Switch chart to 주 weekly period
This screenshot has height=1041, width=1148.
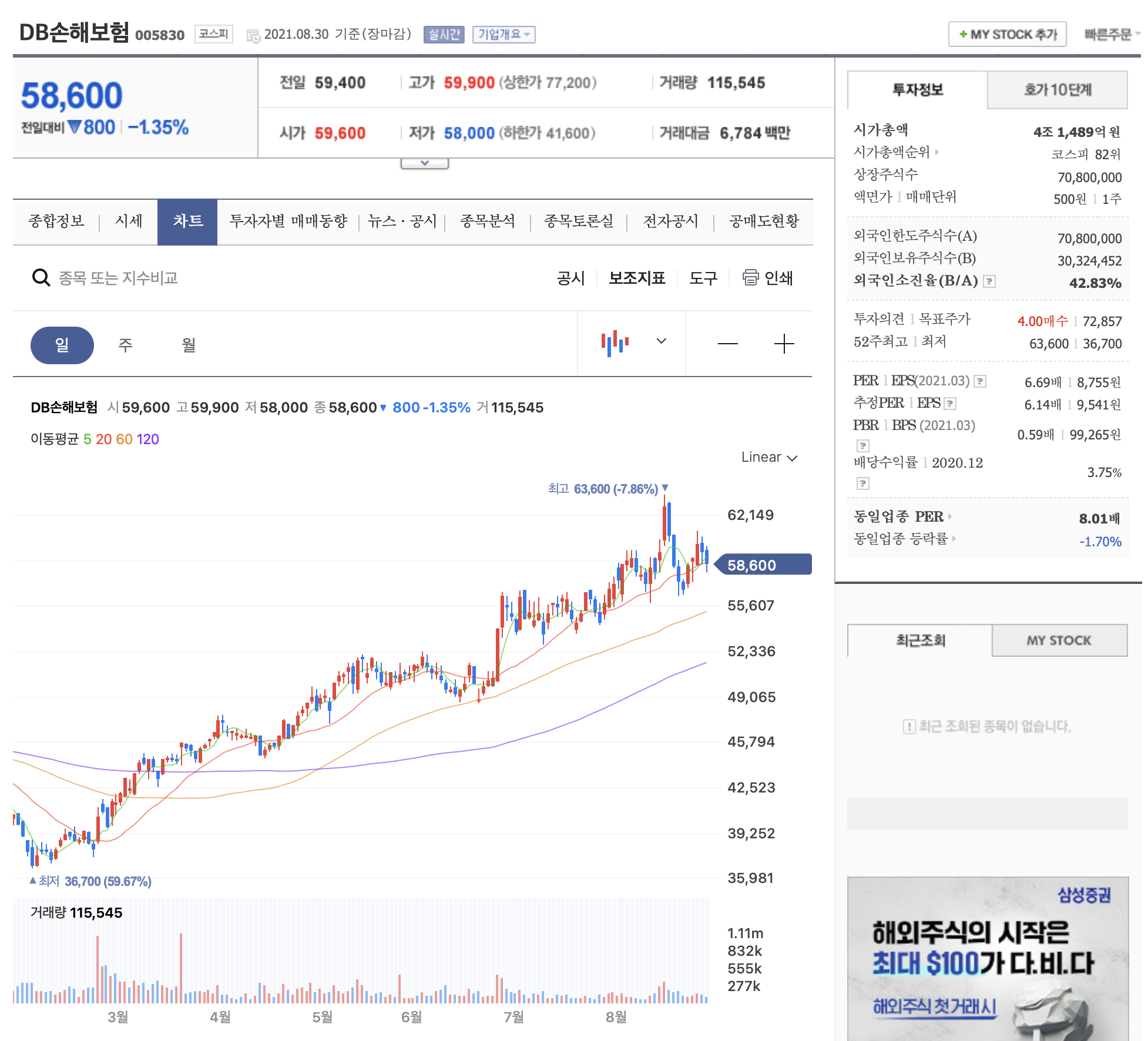[x=125, y=345]
